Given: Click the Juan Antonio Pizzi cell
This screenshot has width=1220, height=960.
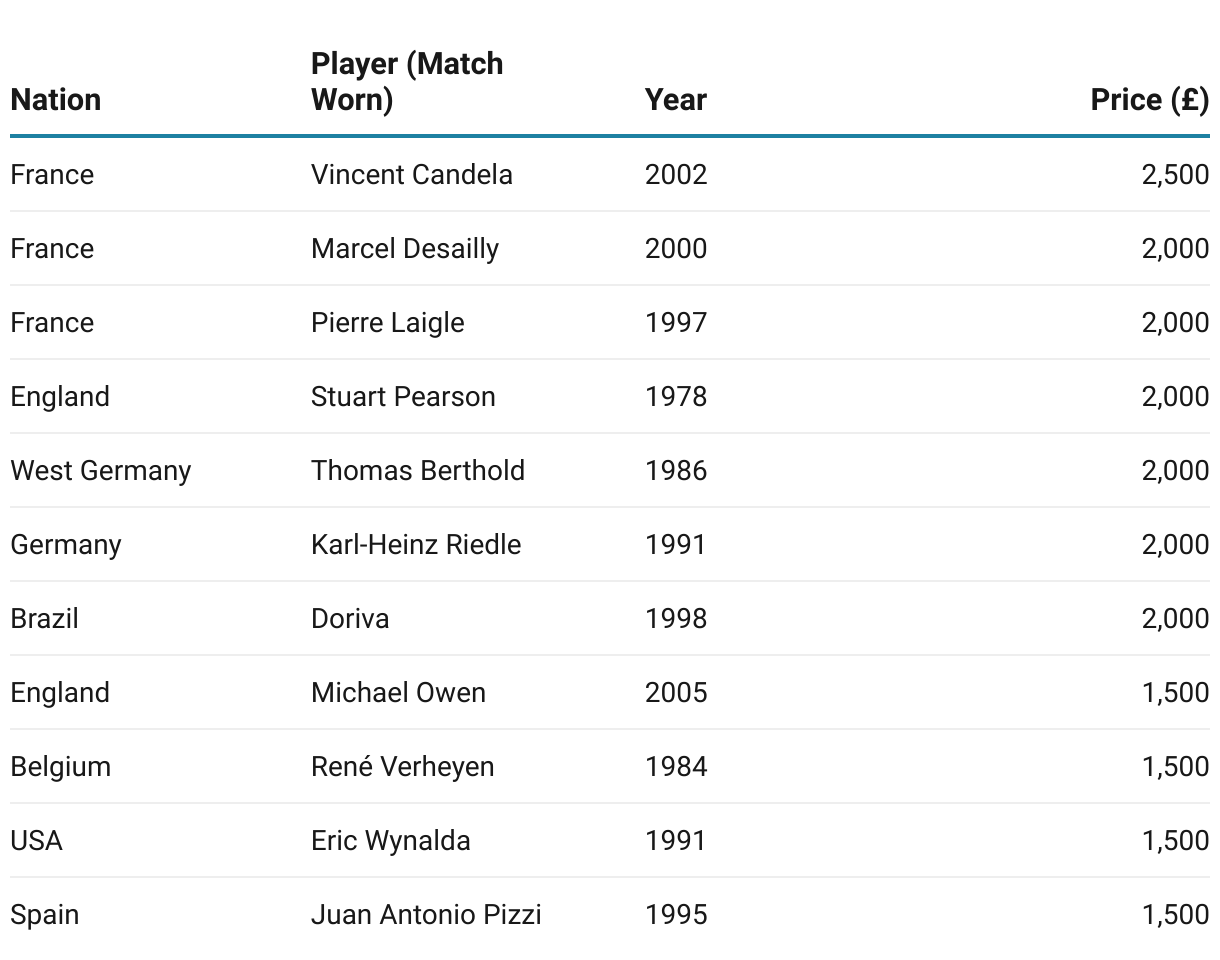Looking at the screenshot, I should [x=426, y=915].
